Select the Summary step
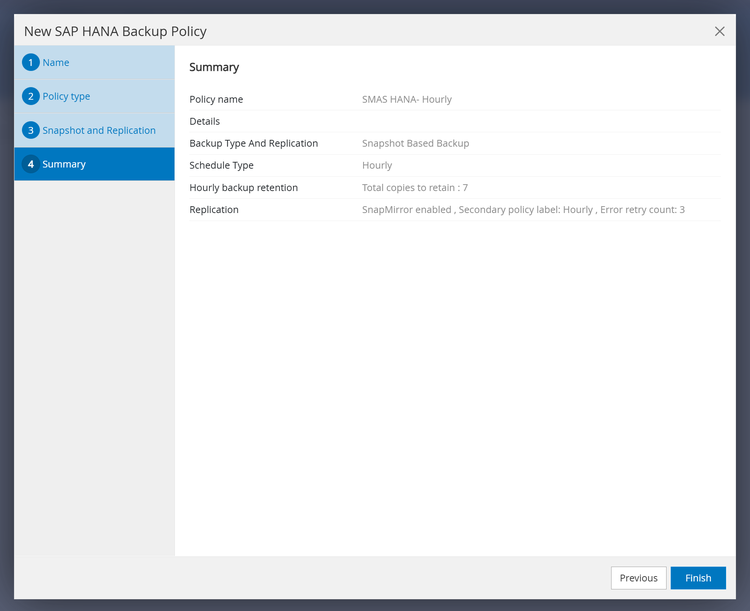Image resolution: width=750 pixels, height=611 pixels. click(x=94, y=164)
